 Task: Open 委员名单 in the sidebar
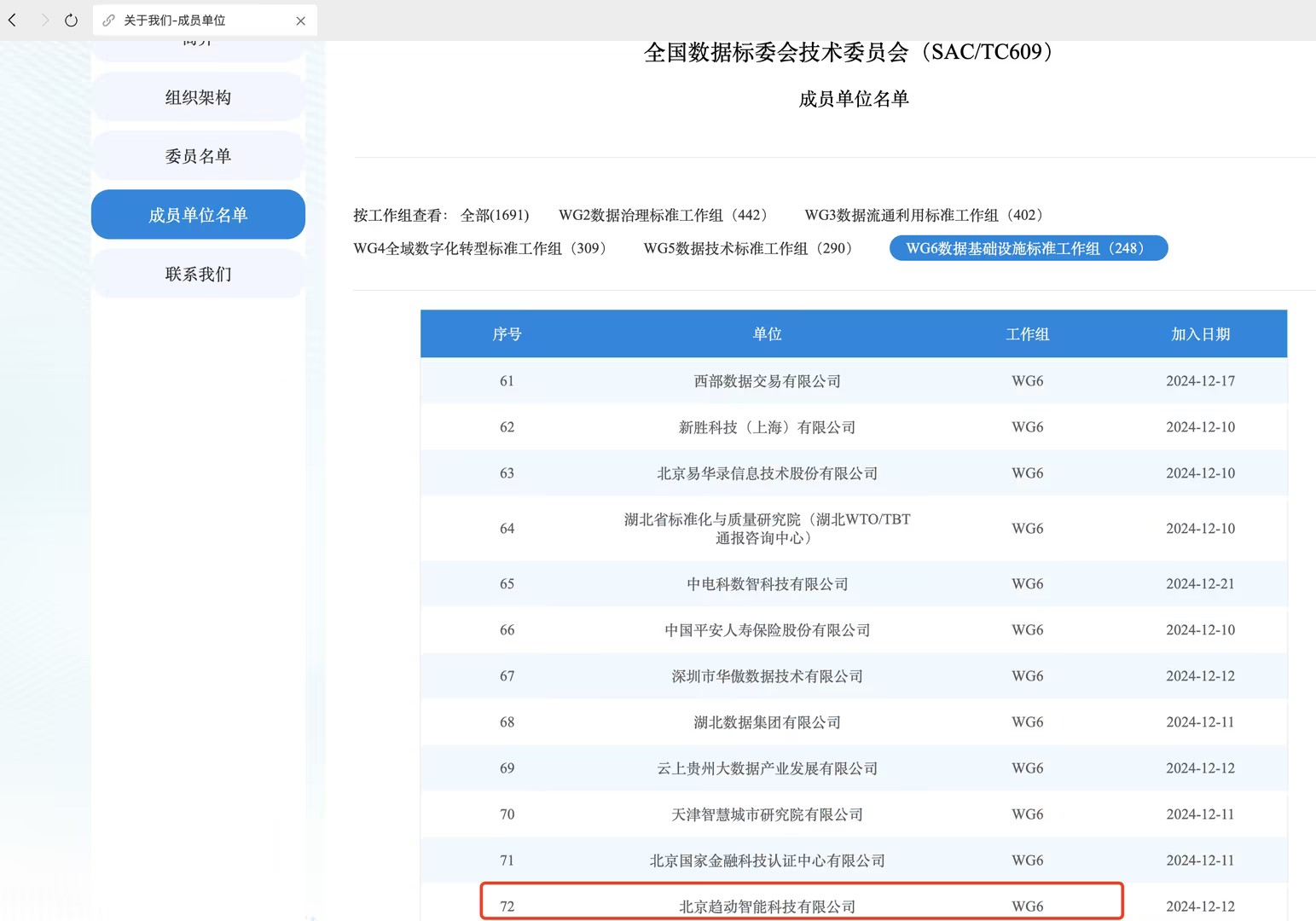[198, 156]
